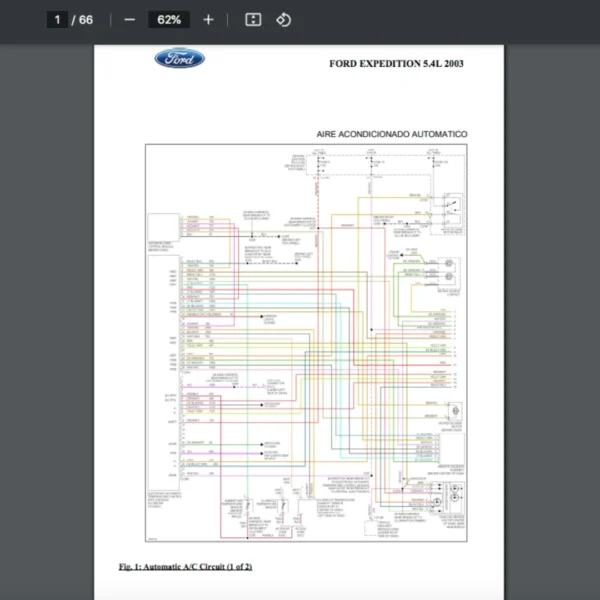Click the white space between the Ford logo and title
The image size is (600, 600).
tap(265, 62)
